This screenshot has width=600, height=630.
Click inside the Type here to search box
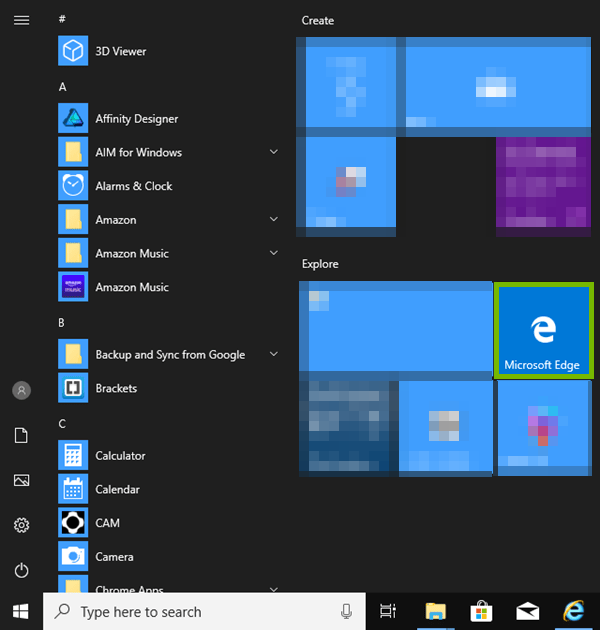(x=204, y=612)
